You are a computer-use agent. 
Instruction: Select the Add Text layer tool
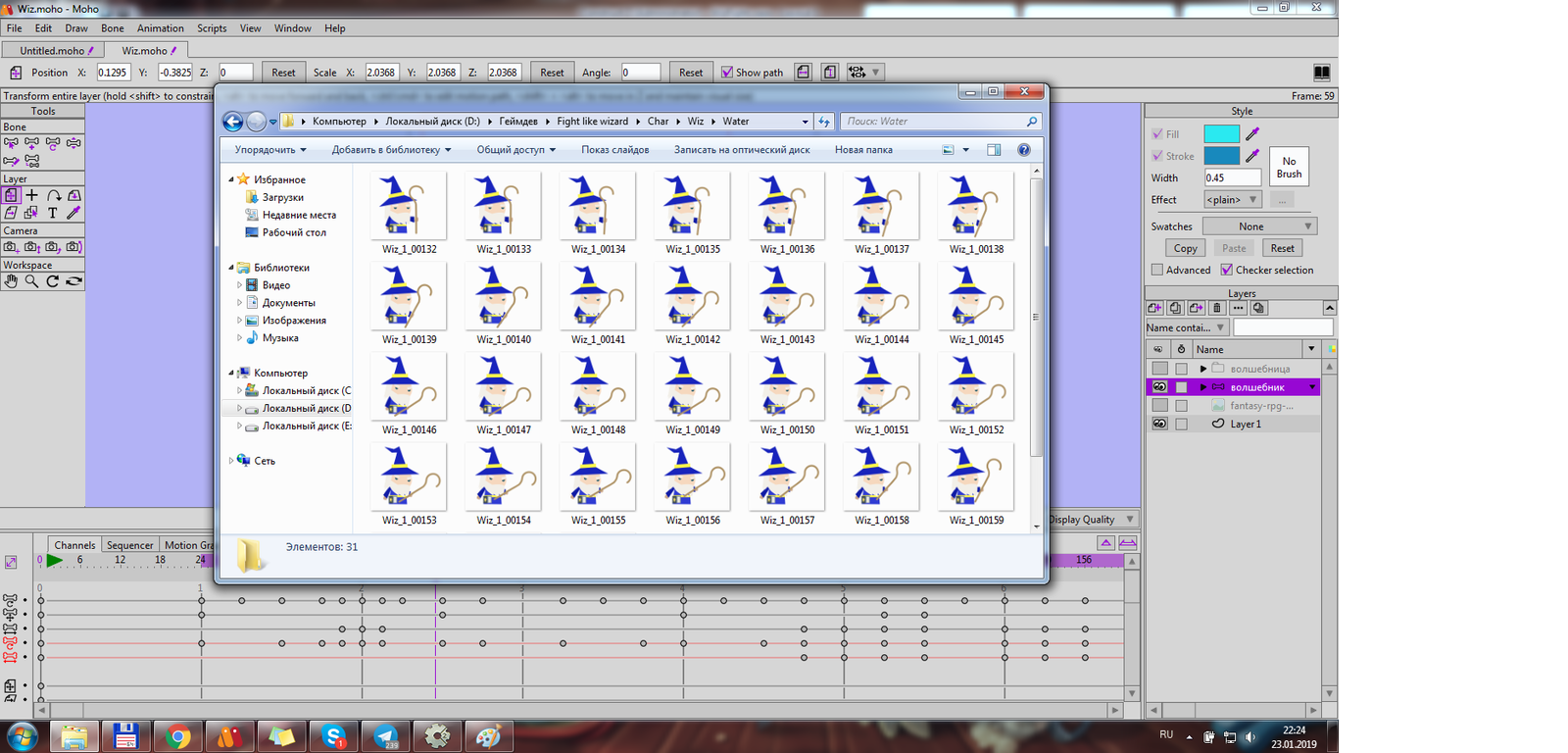pos(53,213)
